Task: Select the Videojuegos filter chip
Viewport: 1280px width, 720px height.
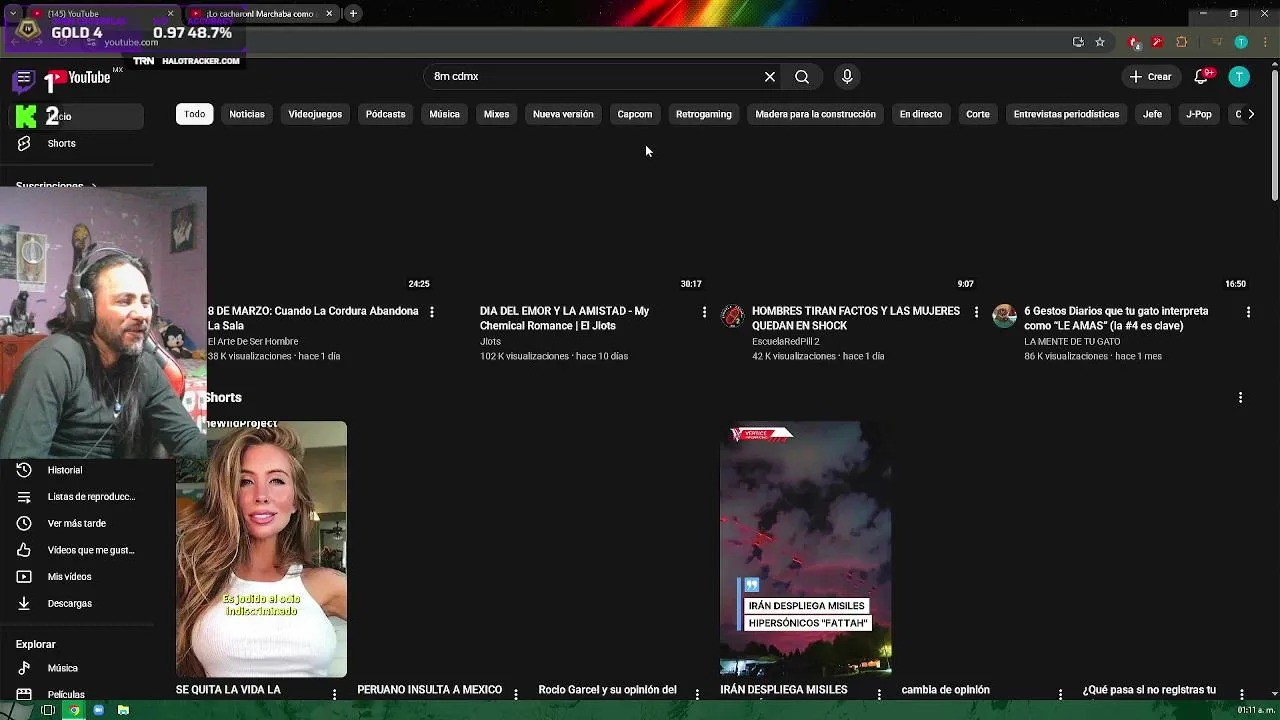Action: click(x=315, y=114)
